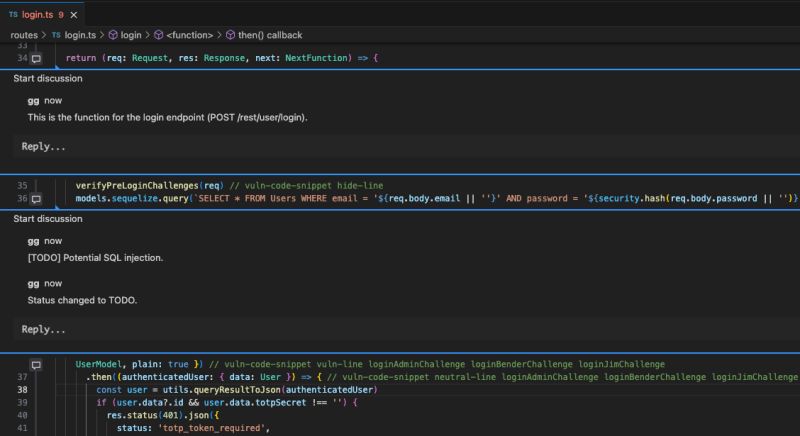The width and height of the screenshot is (800, 436).
Task: Click the 'Status changed to TODO.' comment
Action: click(82, 300)
